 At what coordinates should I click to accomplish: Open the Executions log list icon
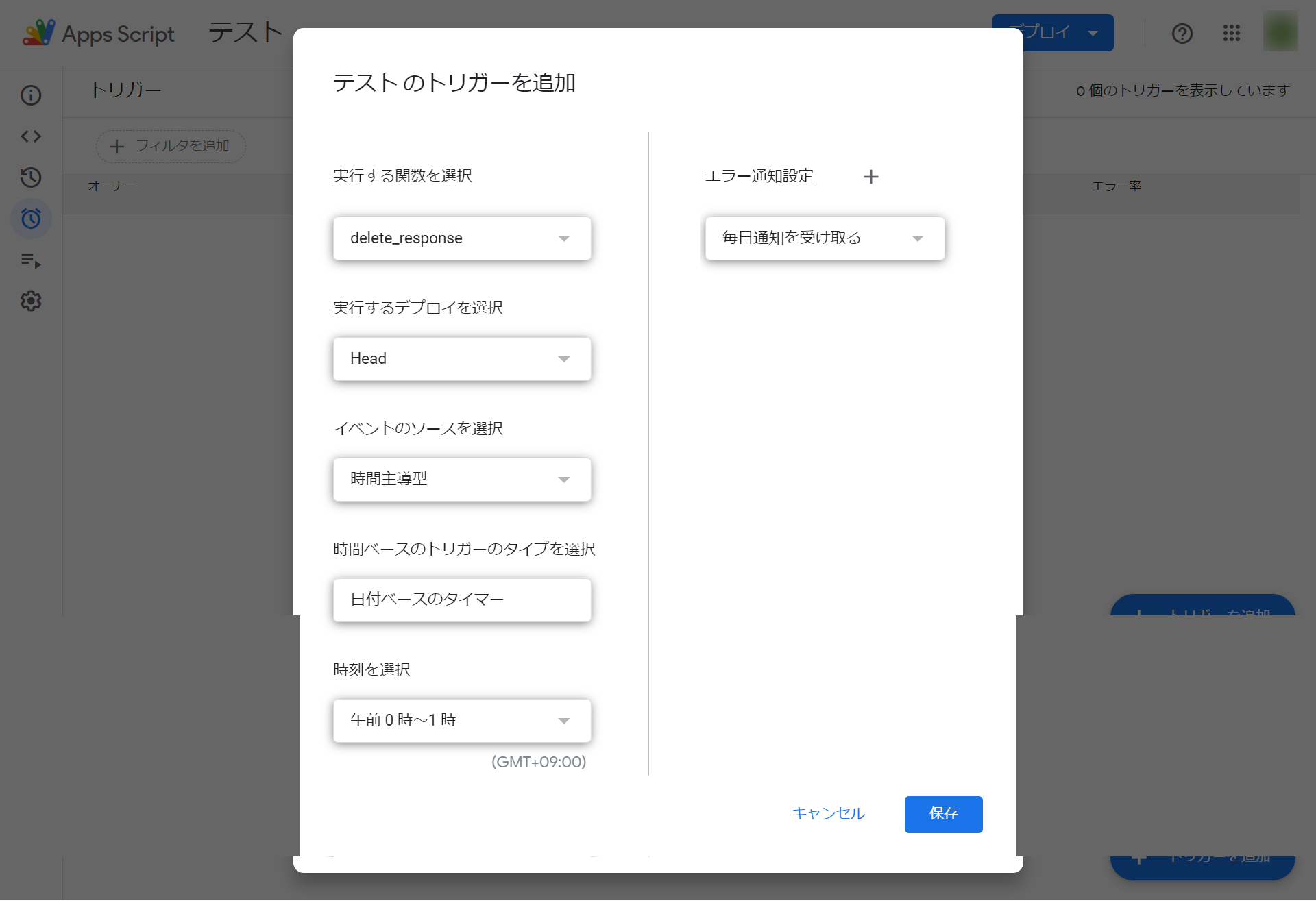(x=31, y=260)
